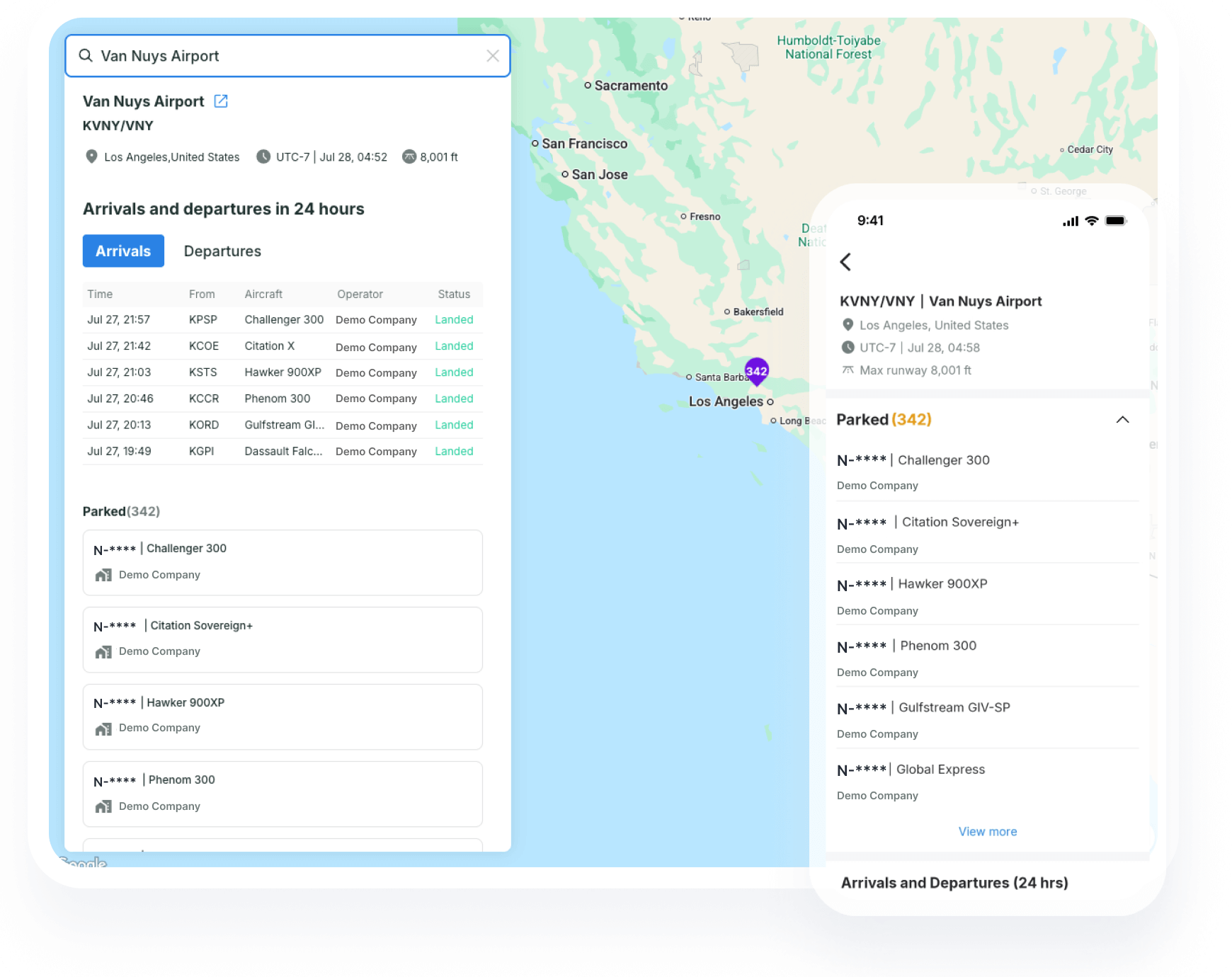The image size is (1232, 977).
Task: Click the location pin icon before Los Angeles
Action: click(91, 156)
